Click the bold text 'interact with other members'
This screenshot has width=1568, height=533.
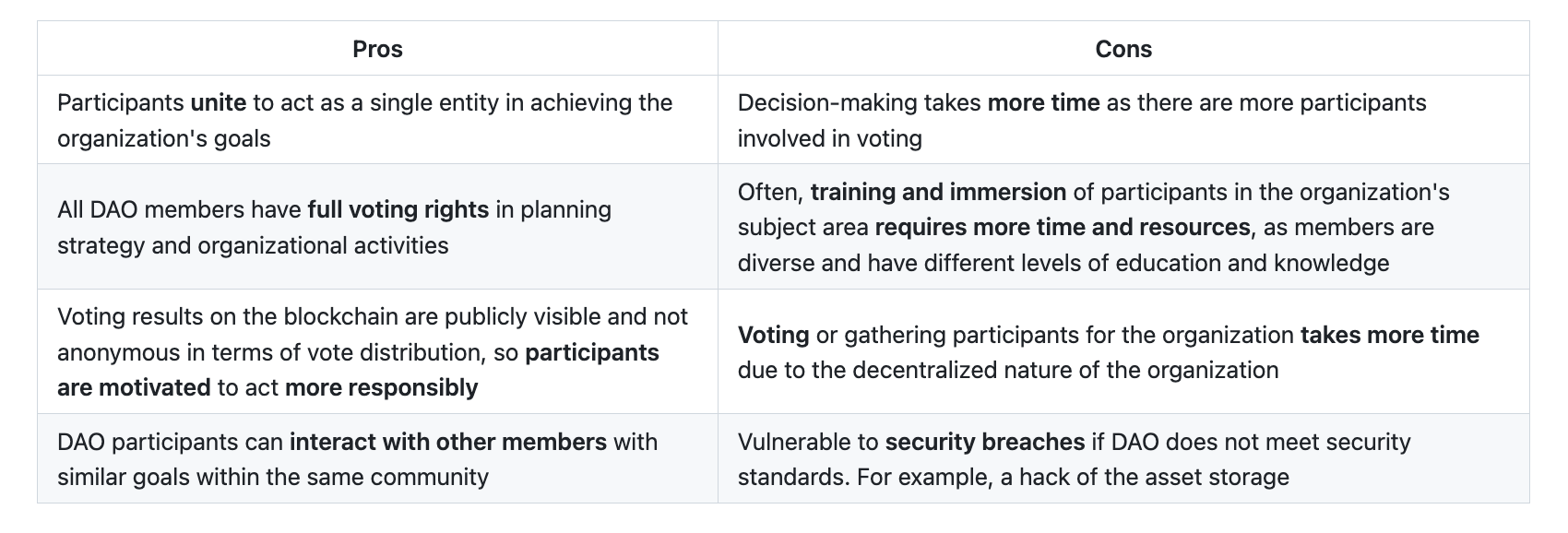447,442
